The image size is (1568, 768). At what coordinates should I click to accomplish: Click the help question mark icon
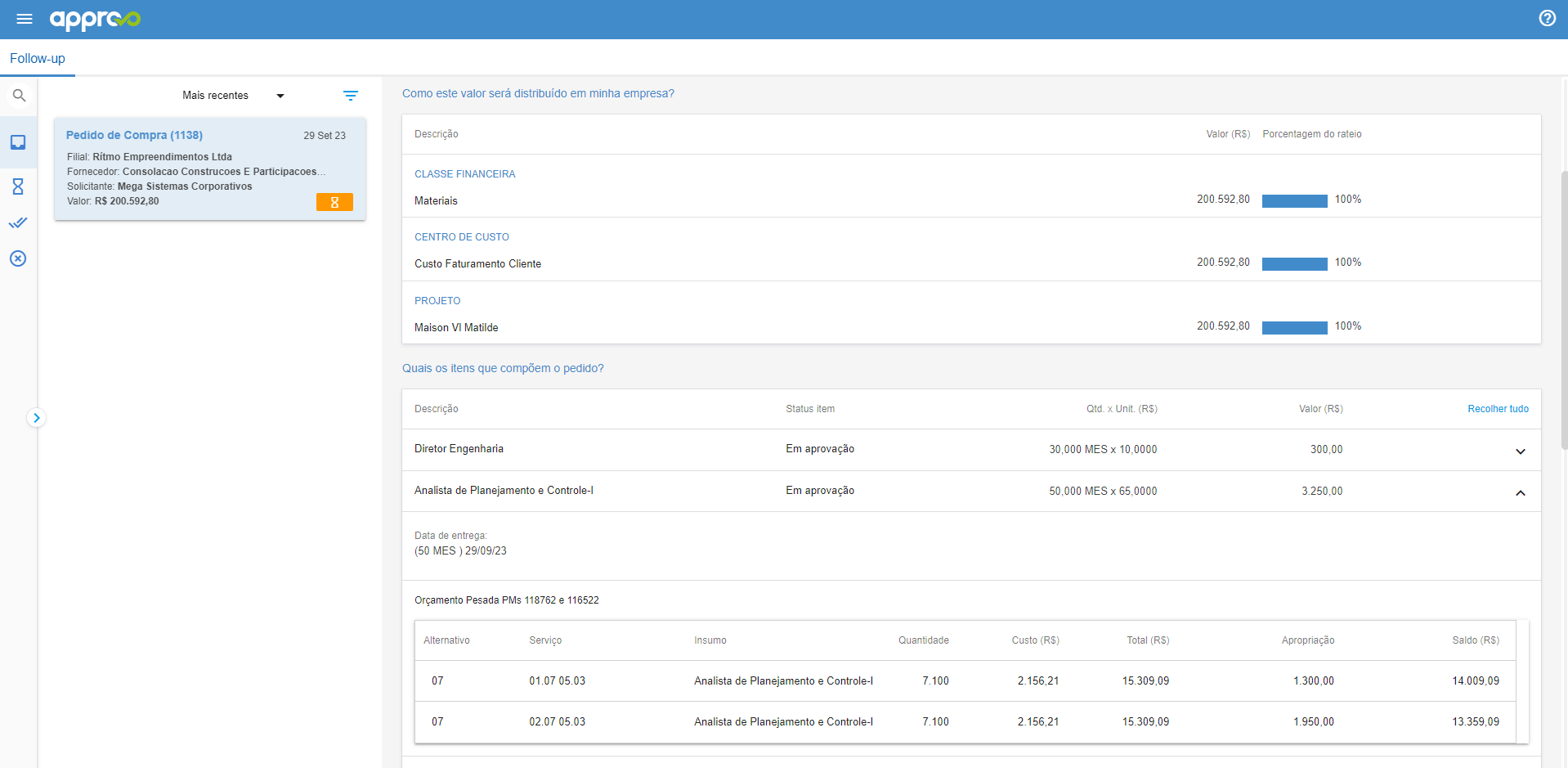tap(1547, 18)
